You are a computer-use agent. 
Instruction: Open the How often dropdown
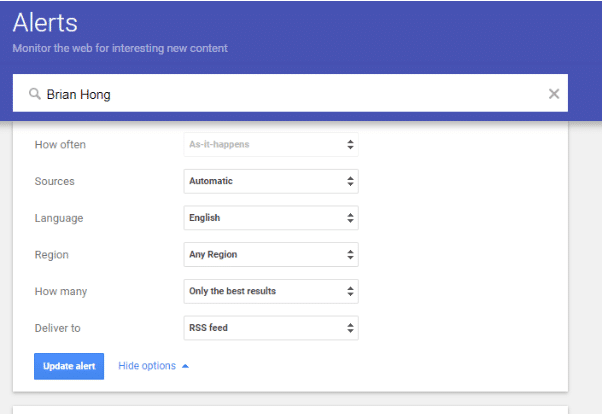(271, 145)
